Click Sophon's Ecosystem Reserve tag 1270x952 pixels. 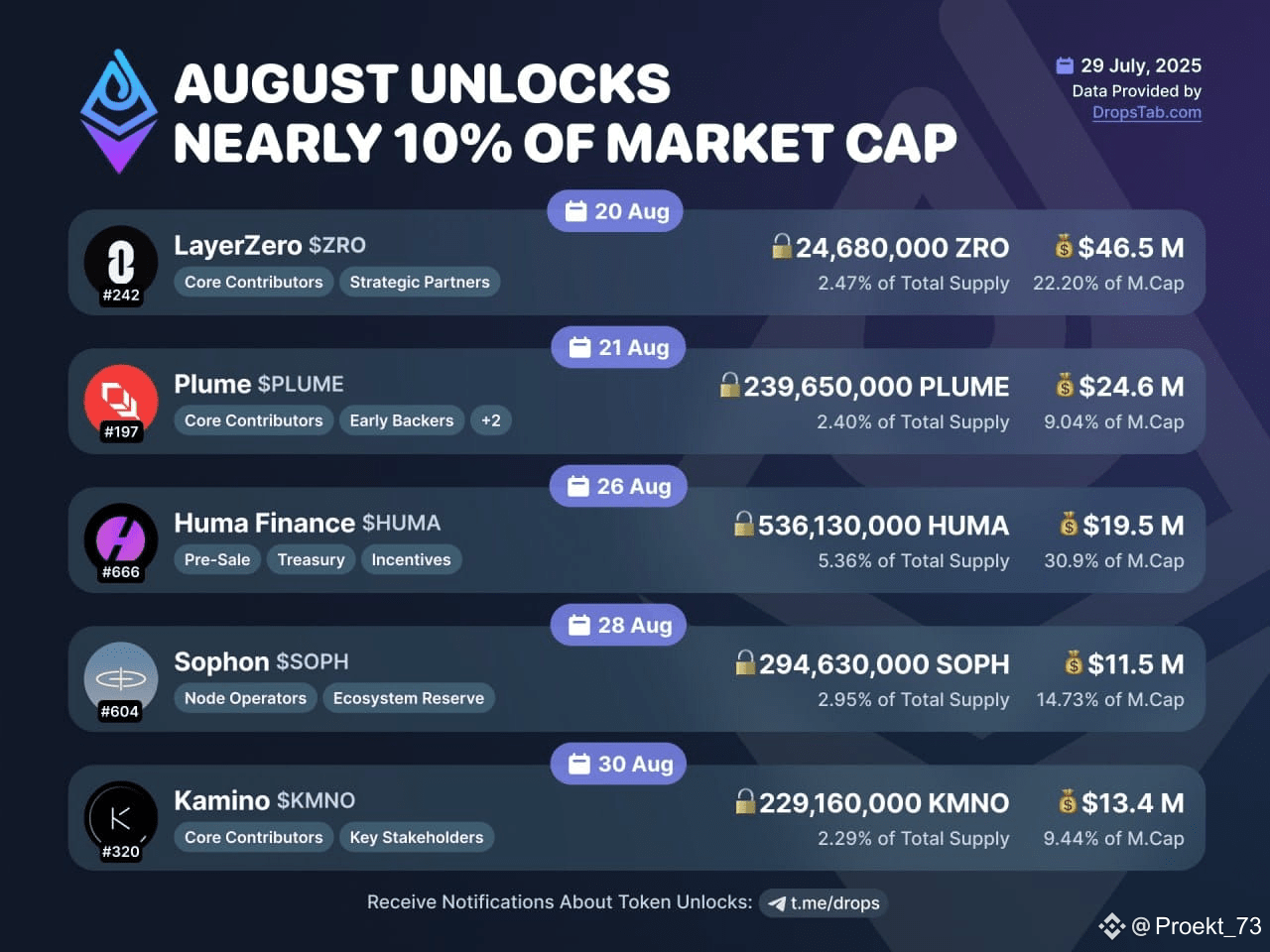pos(409,698)
